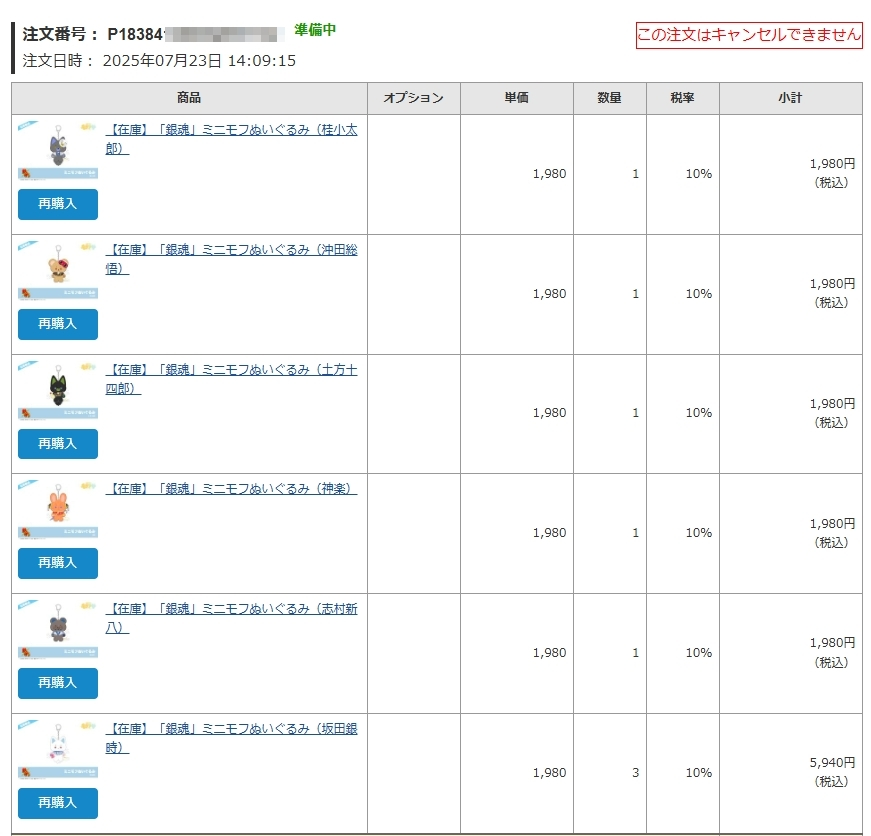Click 再購入 for the 坂田銀時 item
Viewport: 871px width, 836px height.
(x=58, y=803)
